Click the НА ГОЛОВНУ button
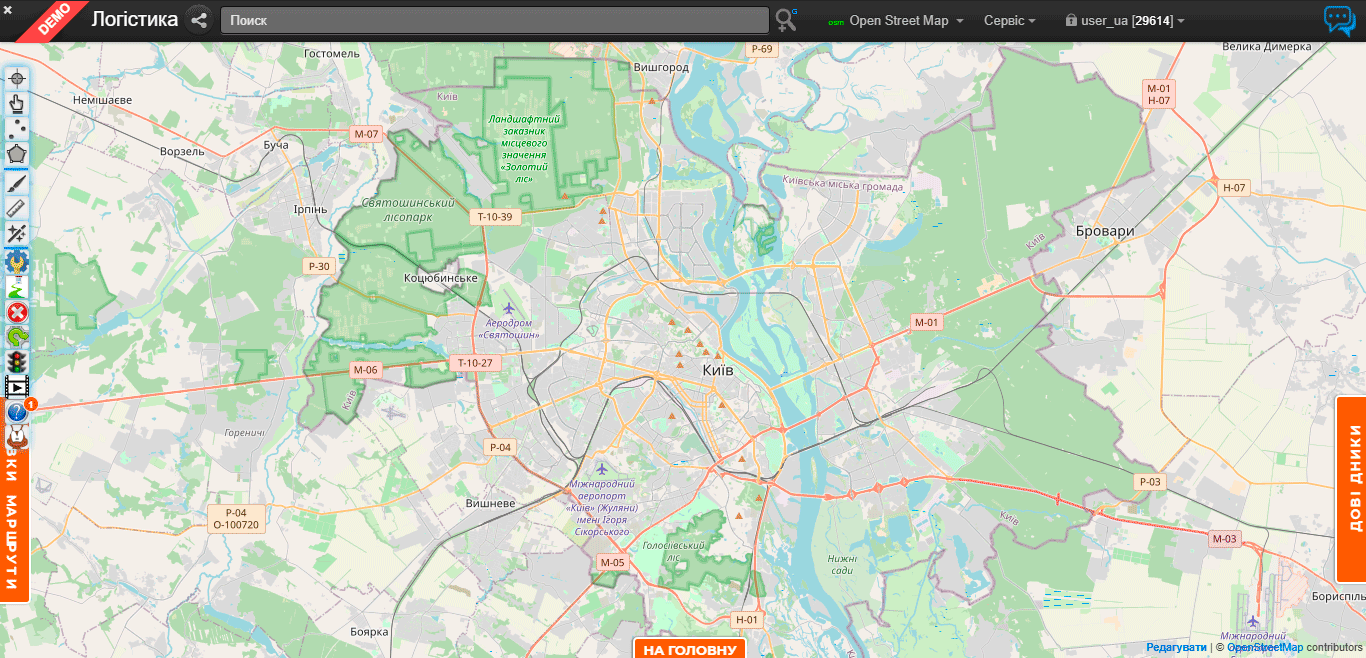The height and width of the screenshot is (658, 1366). pyautogui.click(x=689, y=648)
